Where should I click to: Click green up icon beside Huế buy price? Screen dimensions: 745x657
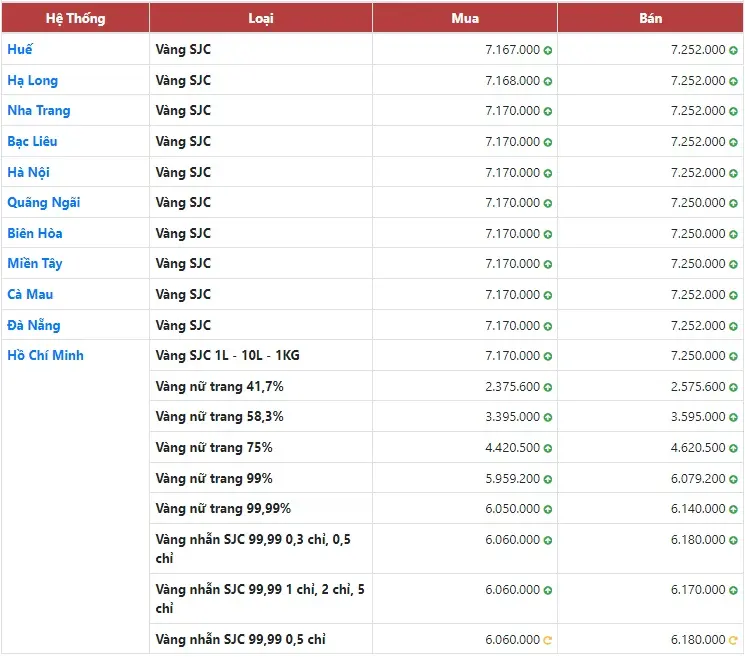(x=549, y=50)
